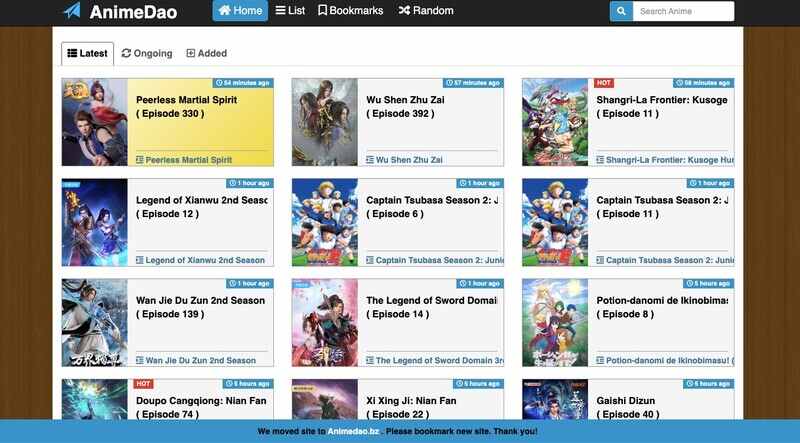Viewport: 800px width, 443px height.
Task: Click list icon beside Legend of Sword Domain series link
Action: click(x=370, y=361)
